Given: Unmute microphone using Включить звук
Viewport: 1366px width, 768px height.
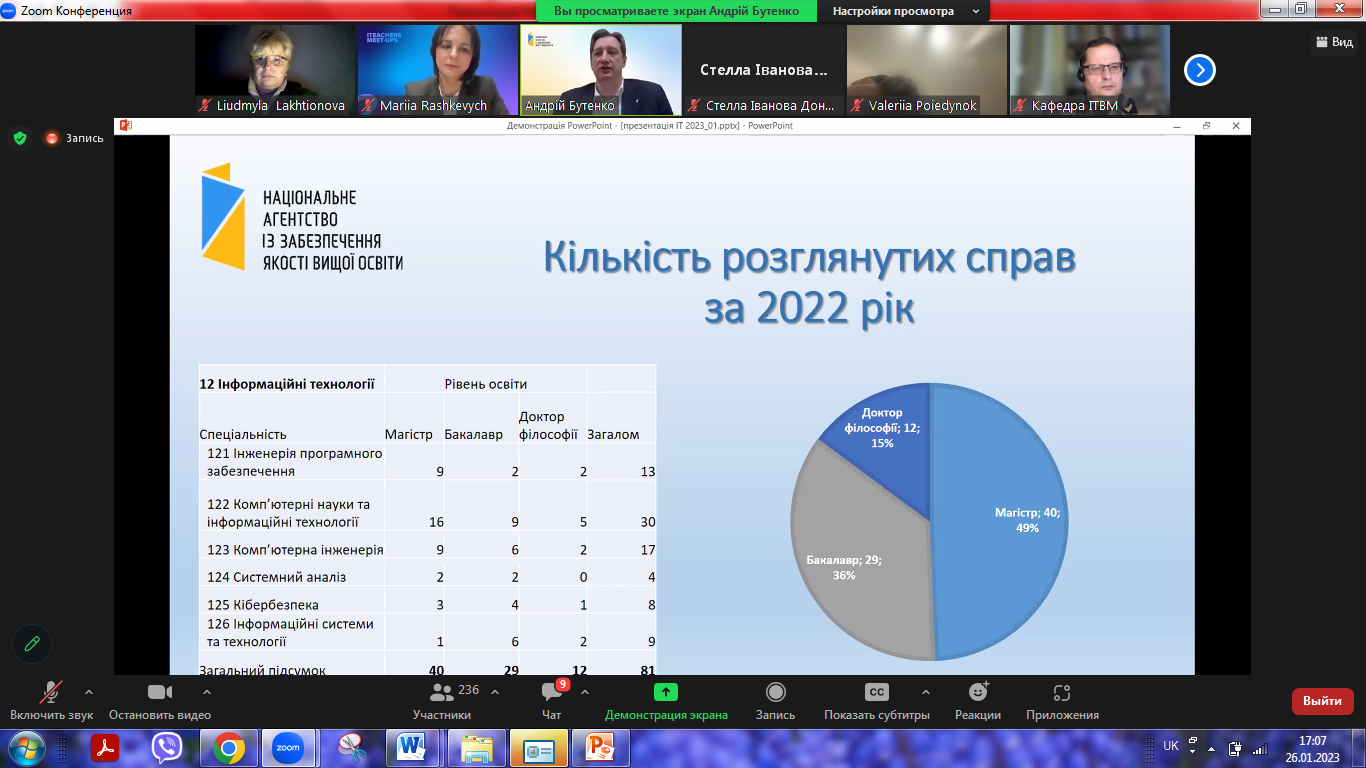Looking at the screenshot, I should (x=51, y=693).
